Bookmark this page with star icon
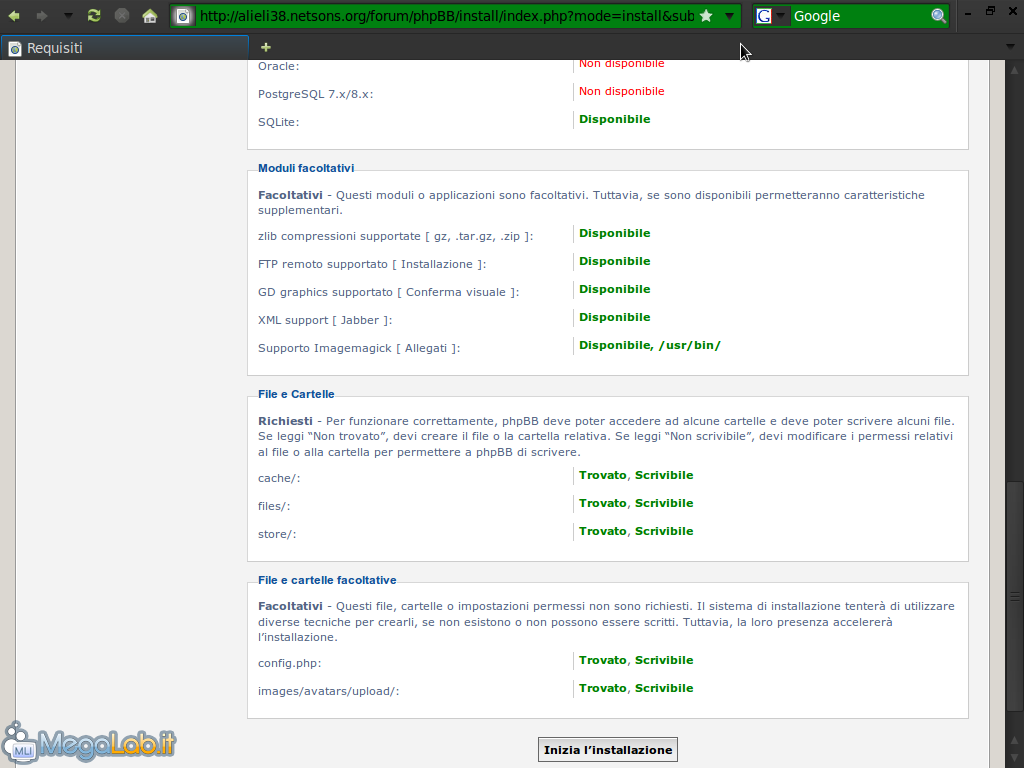The height and width of the screenshot is (768, 1024). [x=706, y=16]
